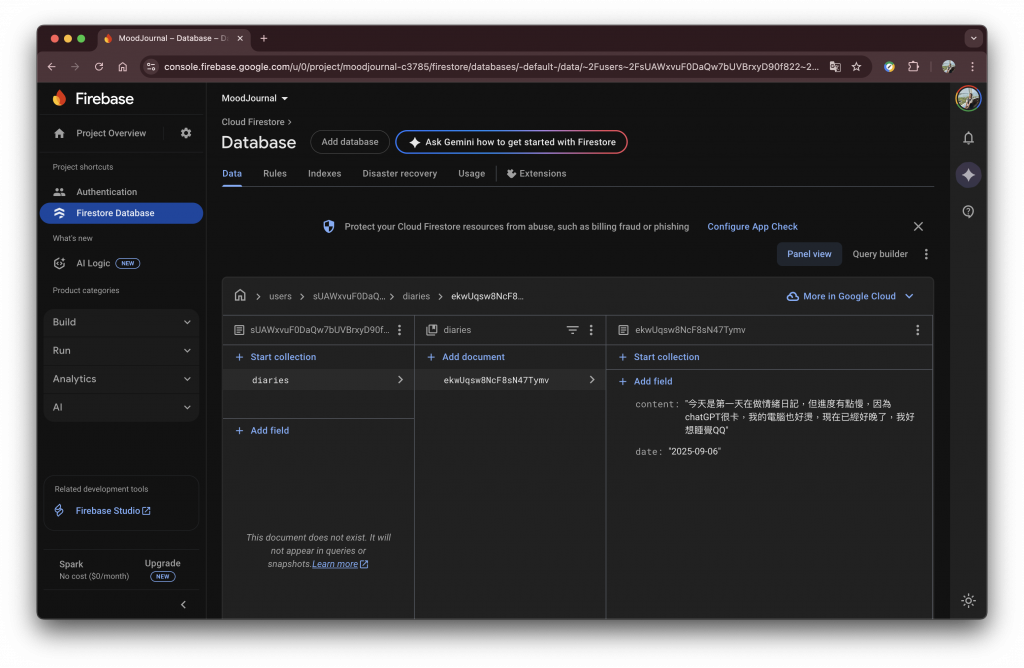Open browser extensions puzzle icon
1024x668 pixels.
click(x=913, y=67)
